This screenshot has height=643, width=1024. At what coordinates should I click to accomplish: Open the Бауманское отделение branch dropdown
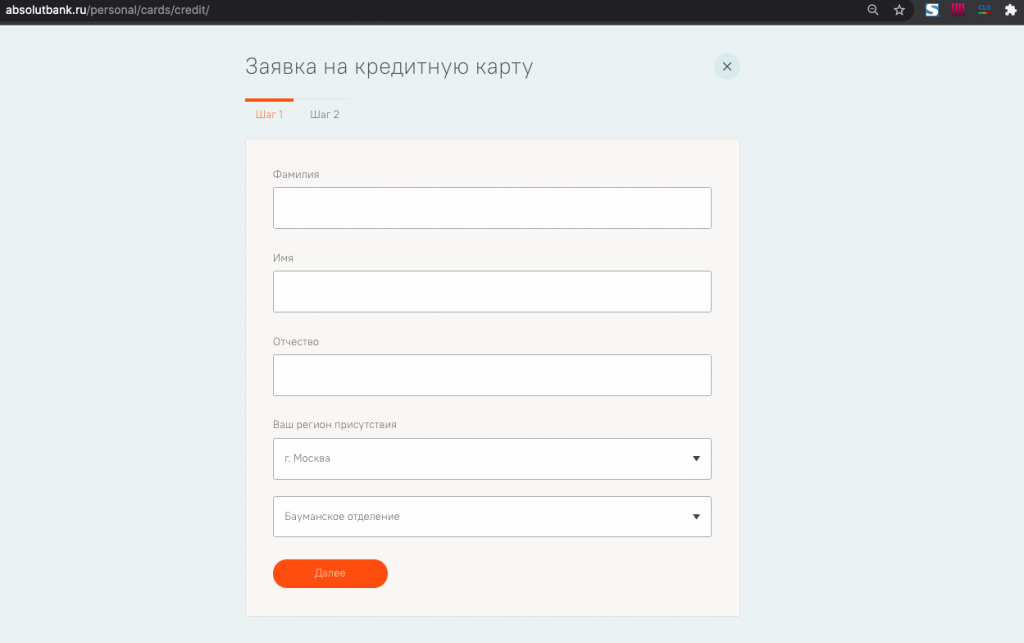pos(480,517)
